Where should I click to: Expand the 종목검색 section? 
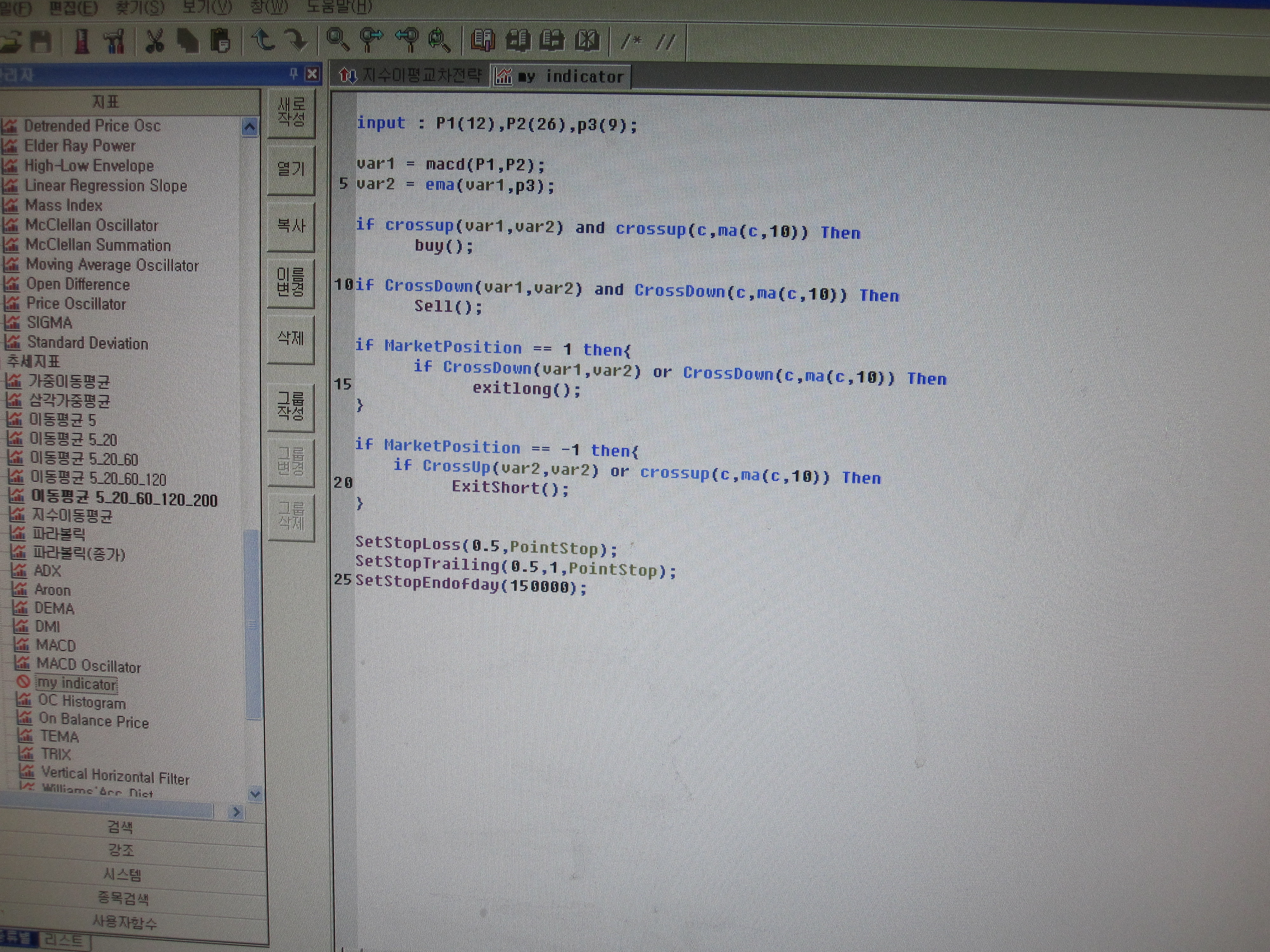123,898
